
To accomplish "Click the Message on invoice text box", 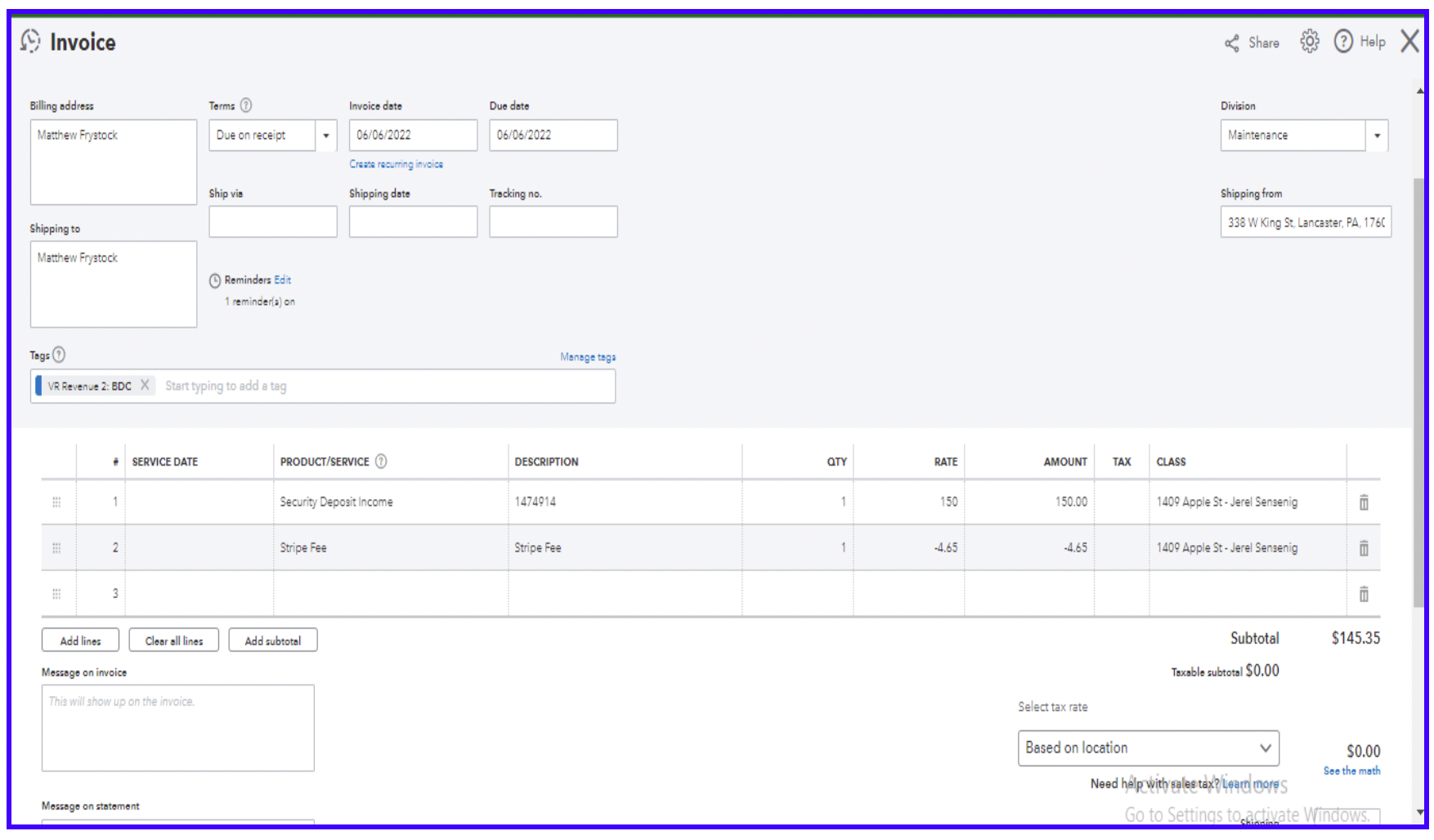I will pyautogui.click(x=177, y=728).
